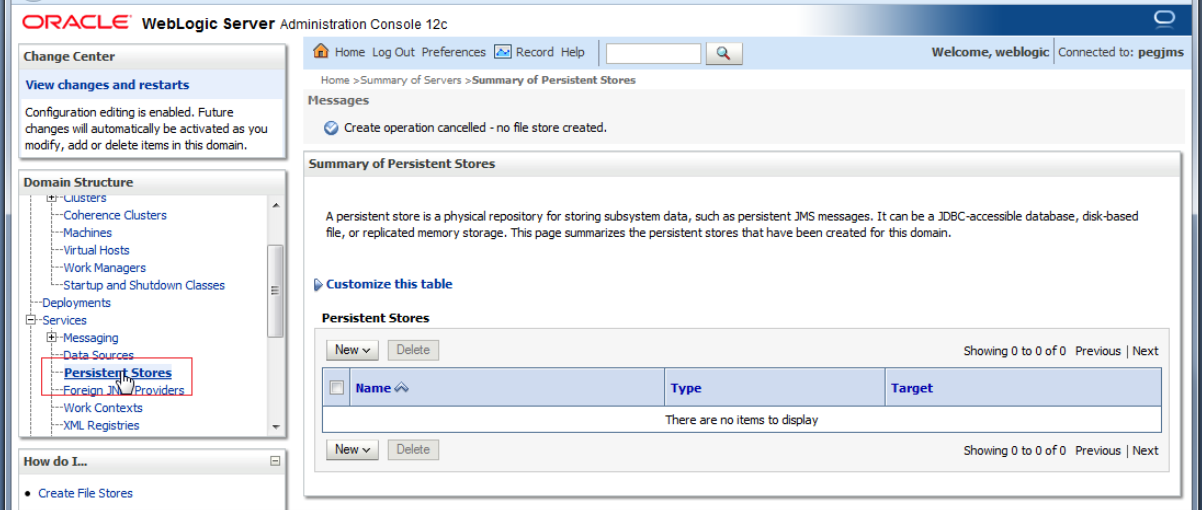Select Startup and Shutdown Classes item
The image size is (1202, 510).
coord(144,285)
